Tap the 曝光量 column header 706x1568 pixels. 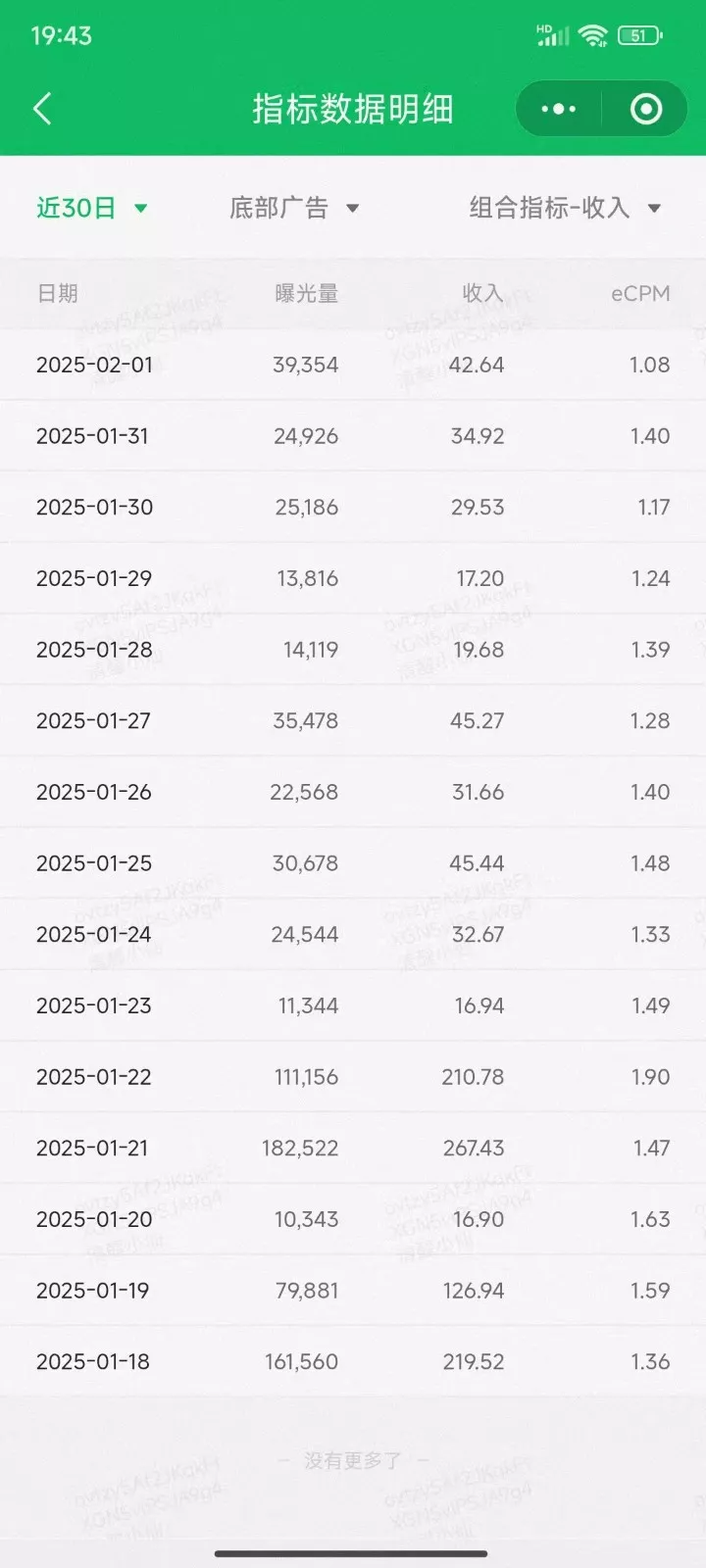(306, 293)
